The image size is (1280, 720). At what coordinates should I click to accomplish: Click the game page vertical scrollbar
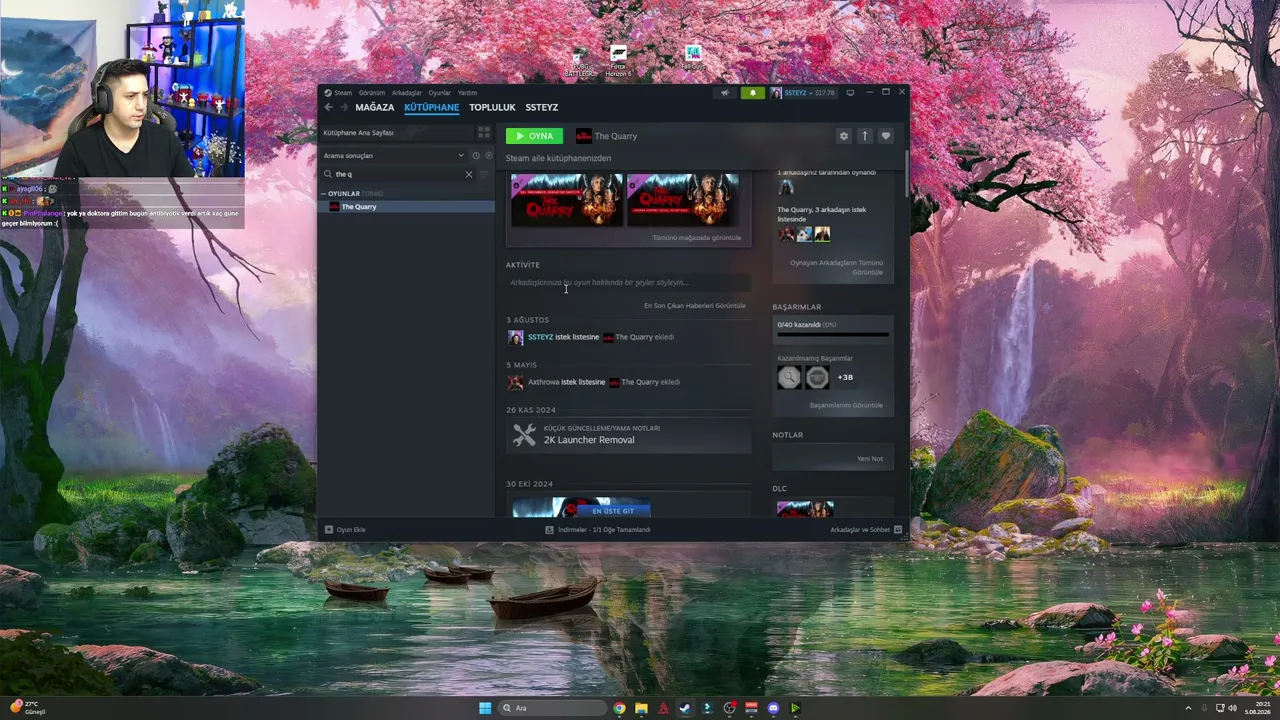[x=907, y=175]
